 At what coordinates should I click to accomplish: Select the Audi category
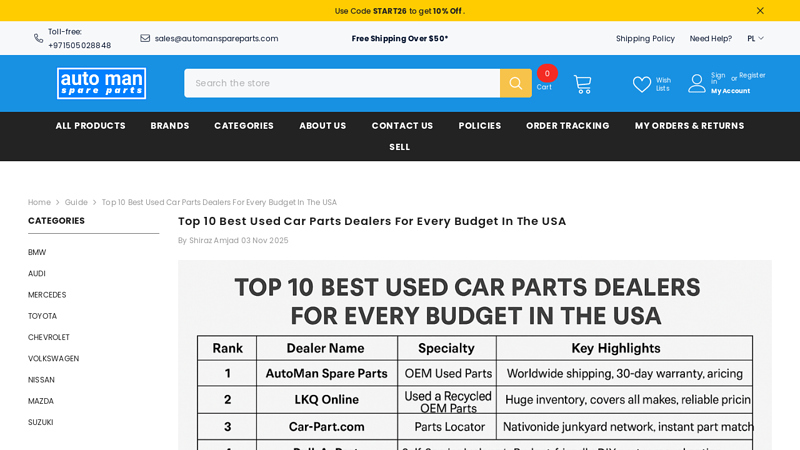click(37, 273)
